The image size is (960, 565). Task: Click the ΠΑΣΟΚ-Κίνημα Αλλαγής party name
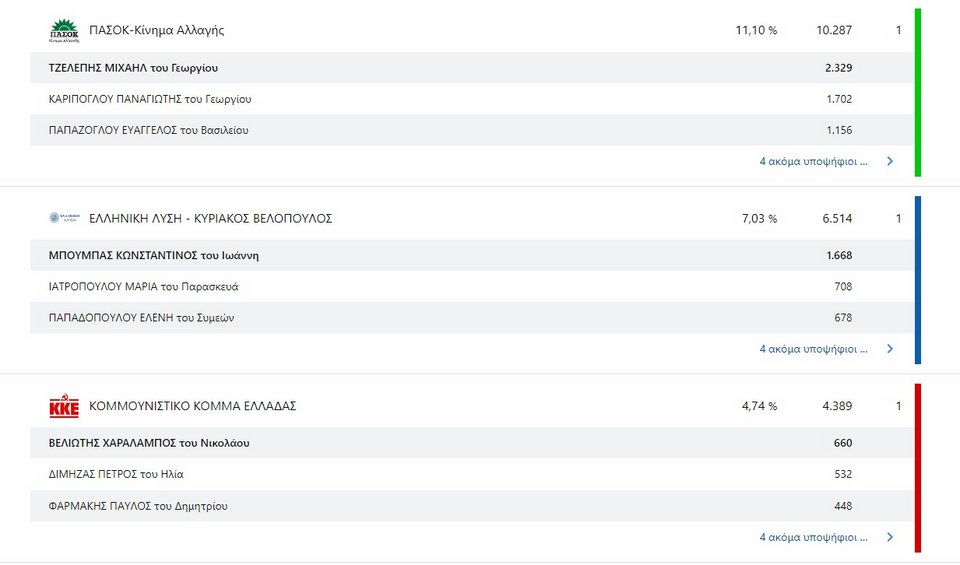click(157, 31)
